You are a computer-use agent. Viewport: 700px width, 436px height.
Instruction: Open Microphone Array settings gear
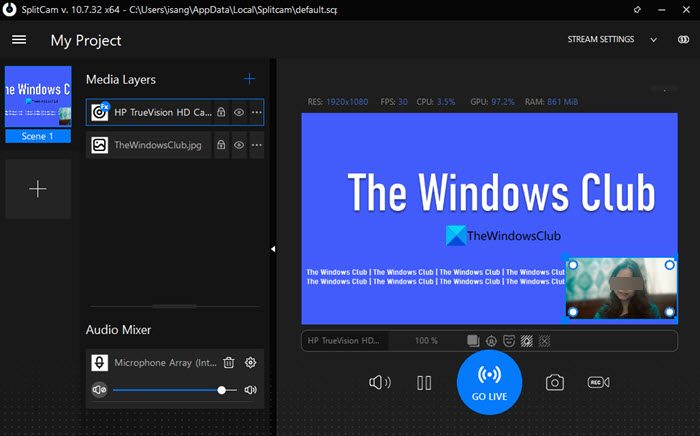pos(251,363)
